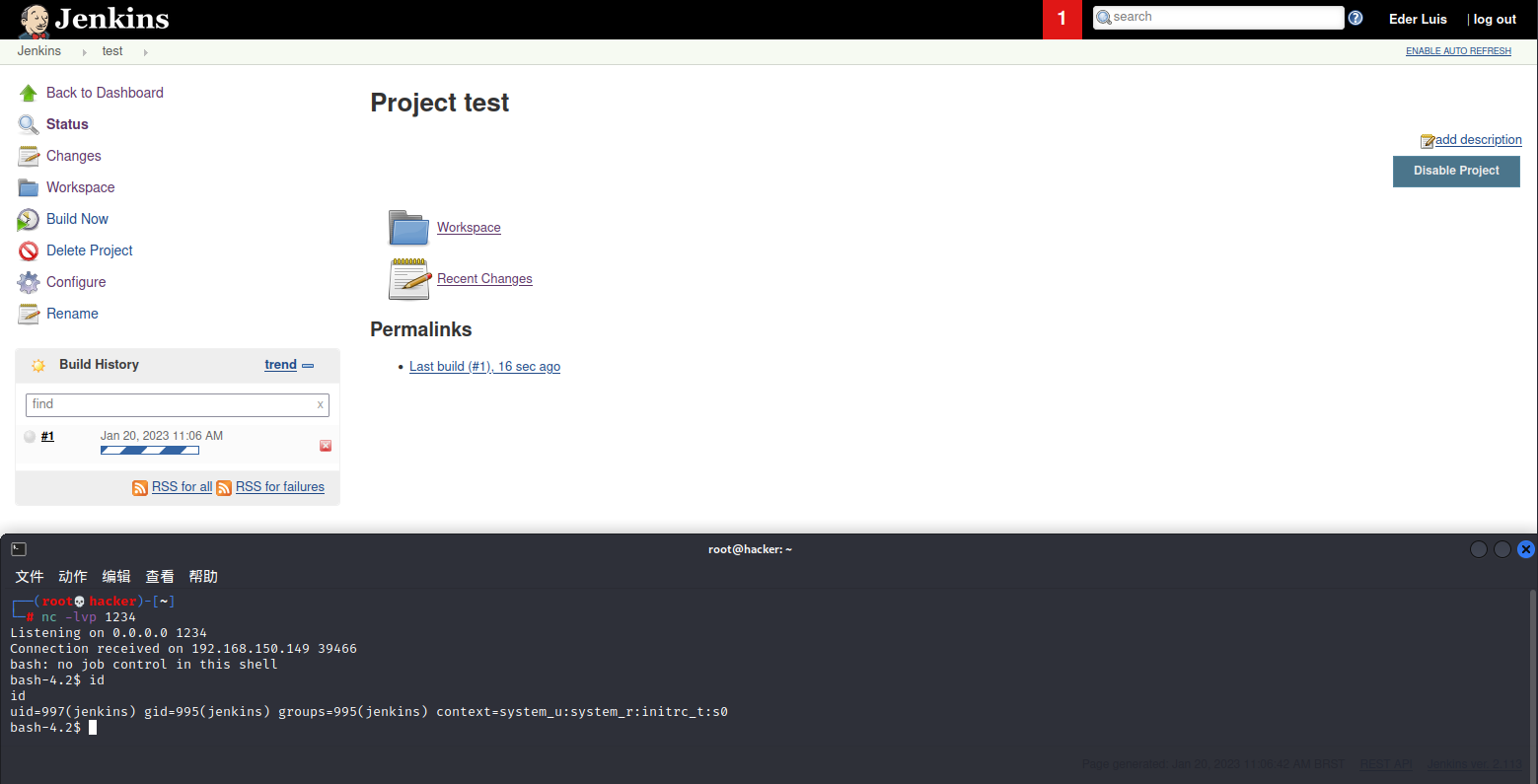This screenshot has width=1538, height=784.
Task: Open Last build (#1) permalink
Action: pyautogui.click(x=484, y=367)
